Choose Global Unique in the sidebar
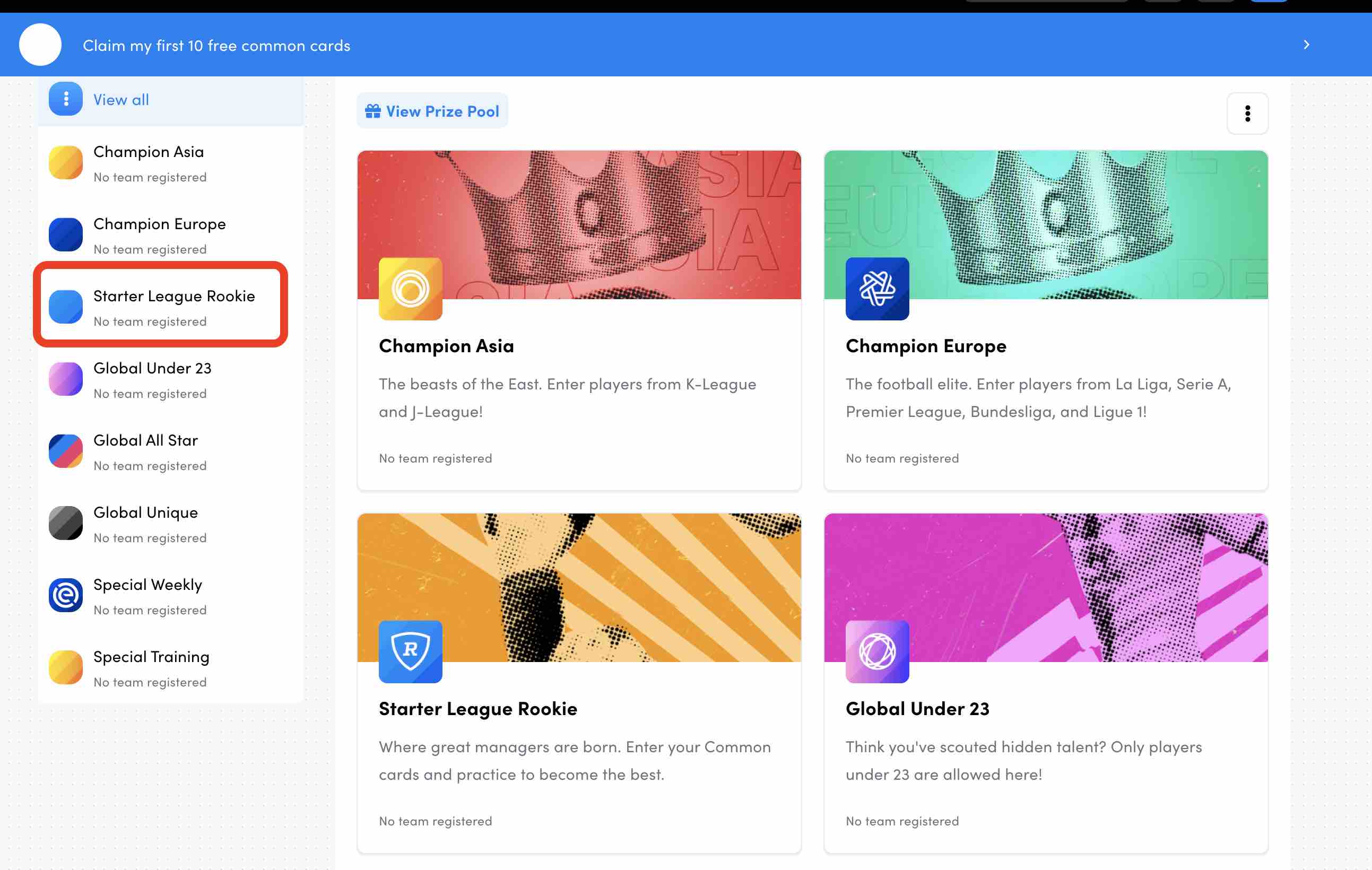This screenshot has width=1372, height=870. pyautogui.click(x=170, y=524)
